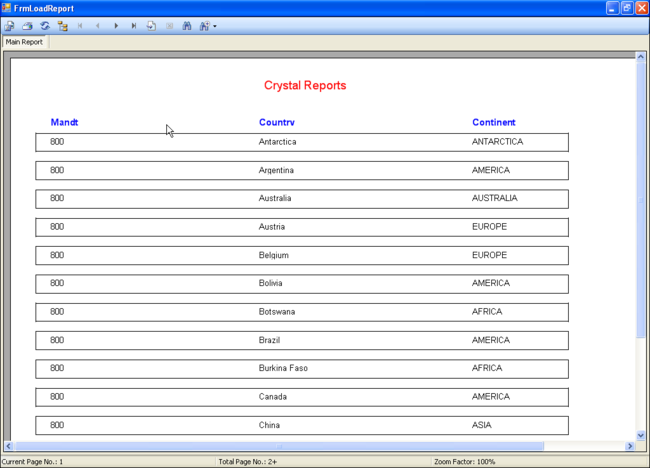650x468 pixels.
Task: Click 800 in the Canada row
Action: coord(57,397)
